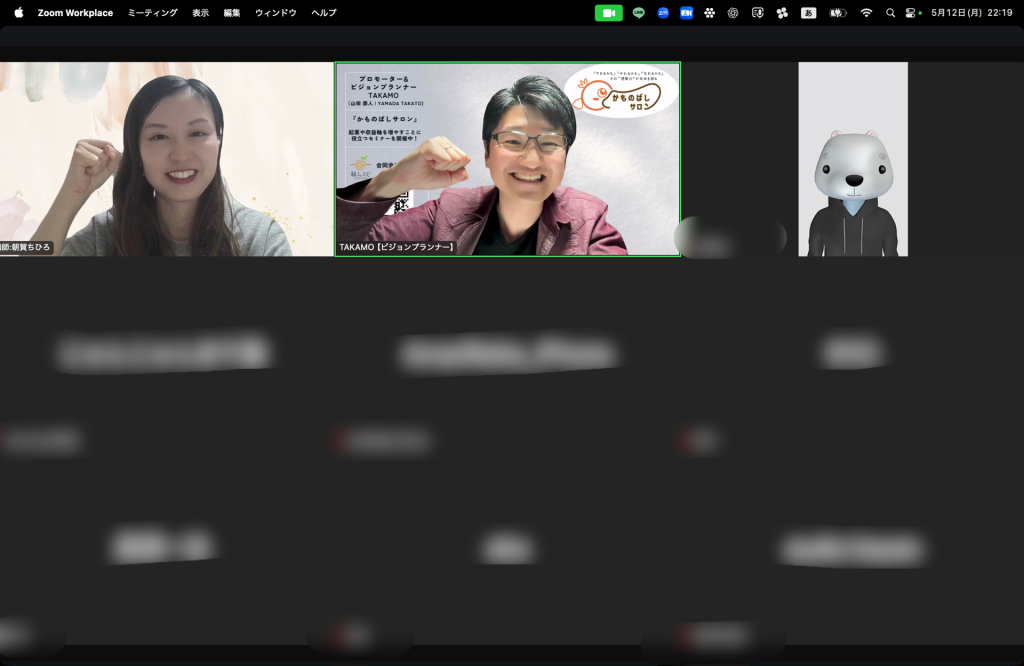Open the ChatGPT menu bar icon
Image resolution: width=1024 pixels, height=666 pixels.
click(x=733, y=13)
